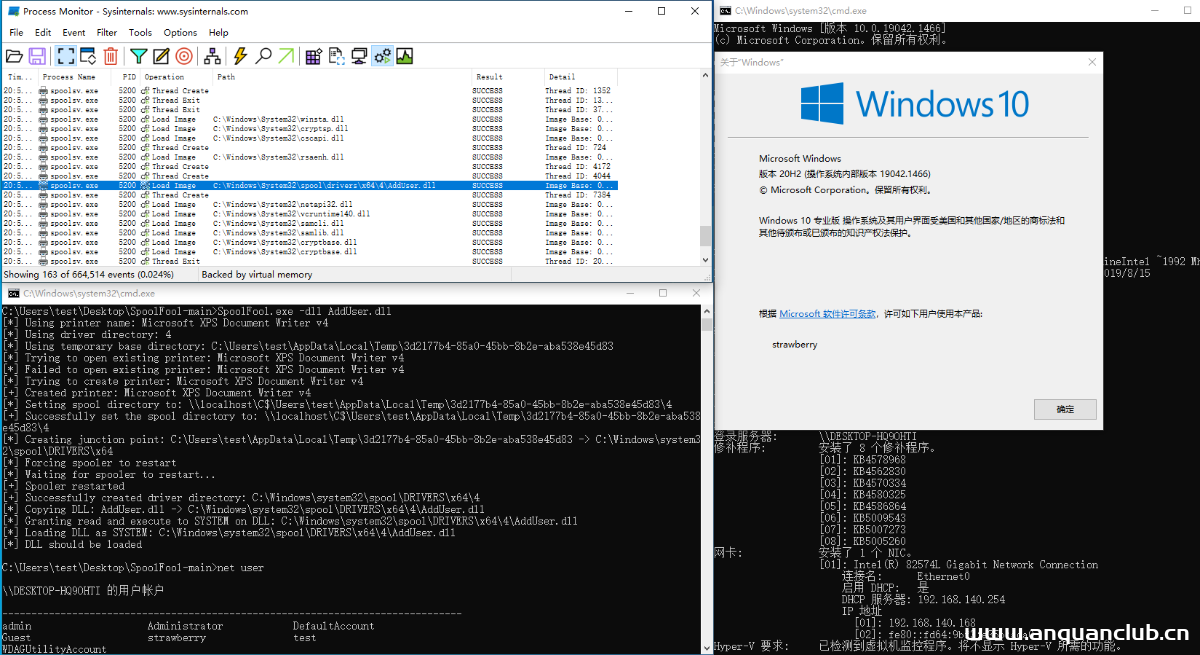The height and width of the screenshot is (655, 1200).
Task: Open the Options menu
Action: (x=180, y=32)
